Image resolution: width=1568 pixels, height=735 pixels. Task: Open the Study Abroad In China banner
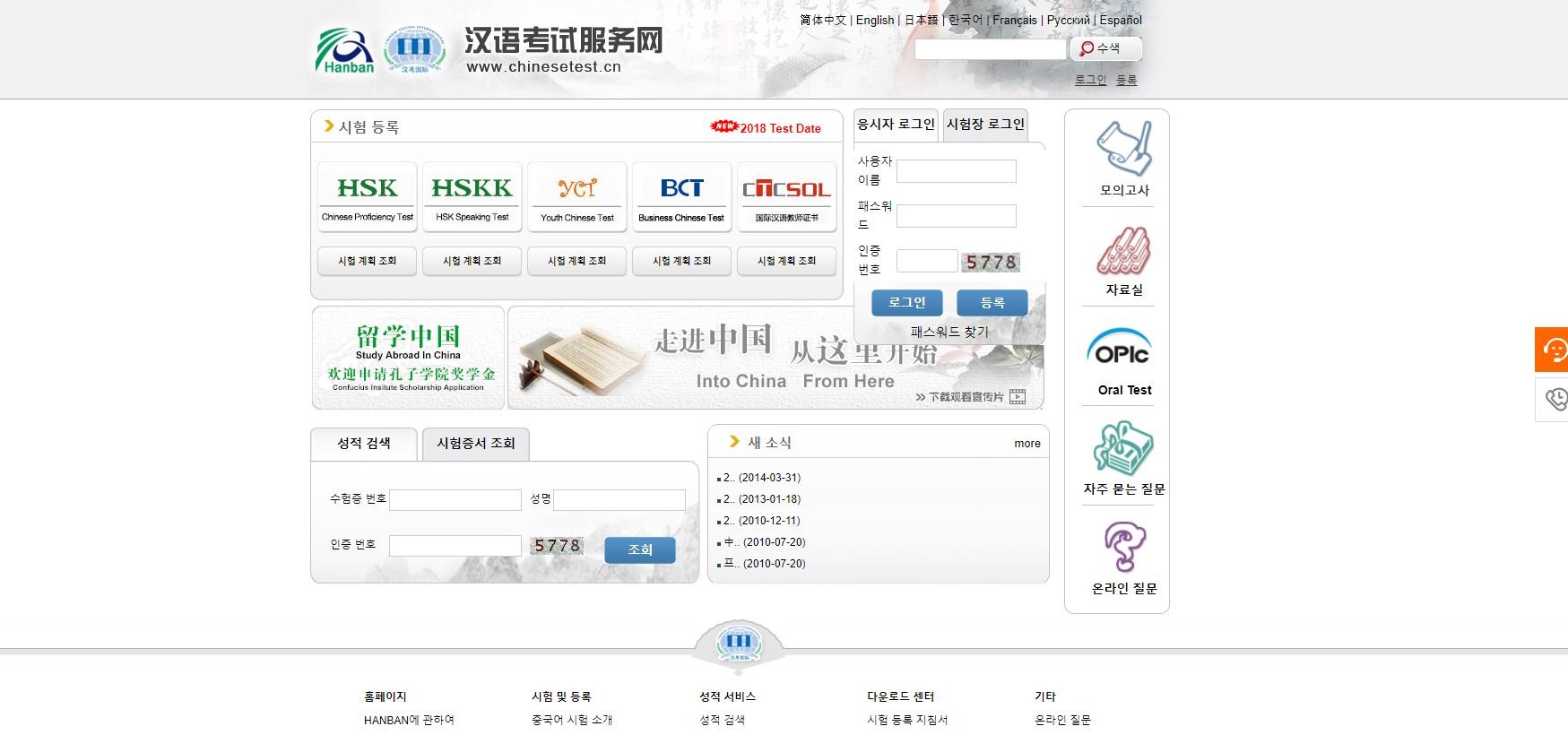(x=408, y=359)
